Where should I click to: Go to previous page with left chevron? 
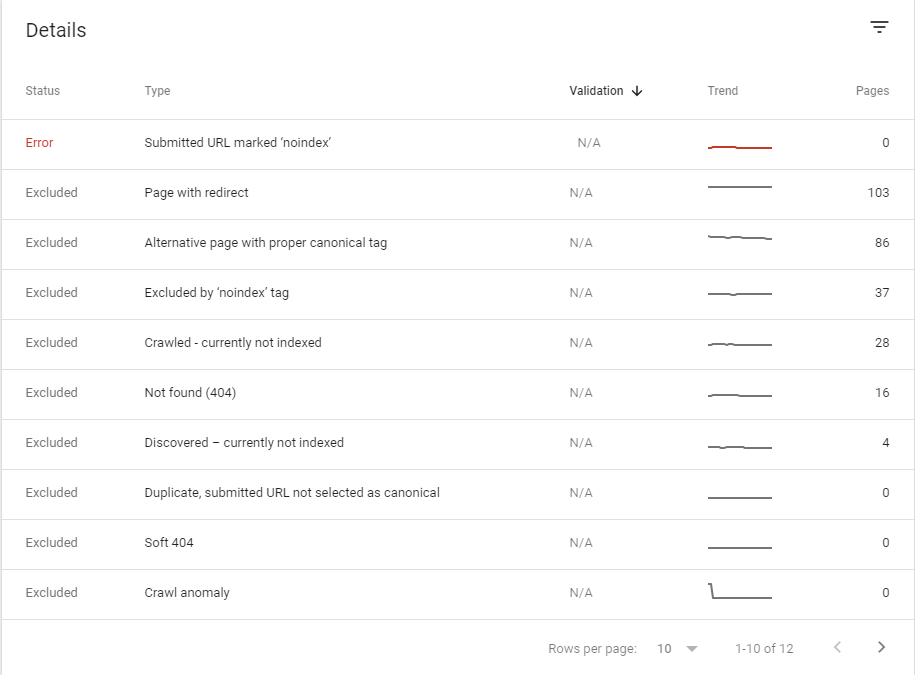click(x=837, y=647)
